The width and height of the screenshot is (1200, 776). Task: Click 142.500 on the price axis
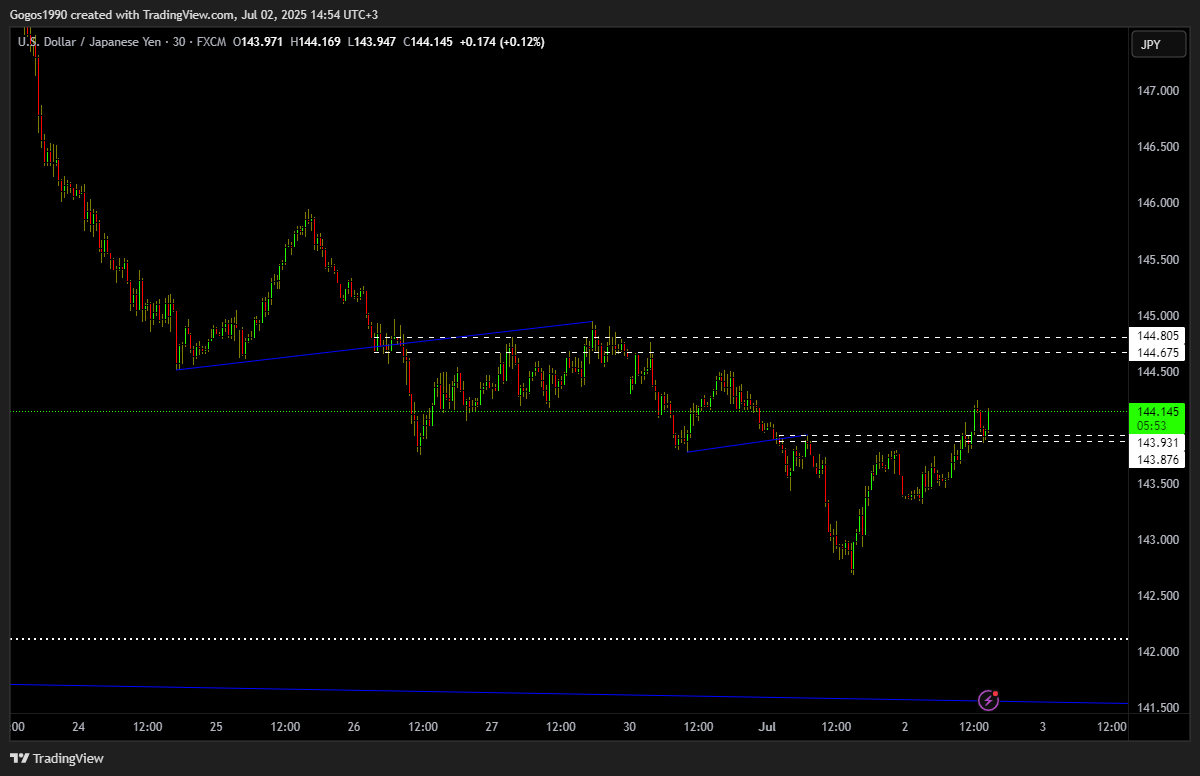click(1158, 596)
